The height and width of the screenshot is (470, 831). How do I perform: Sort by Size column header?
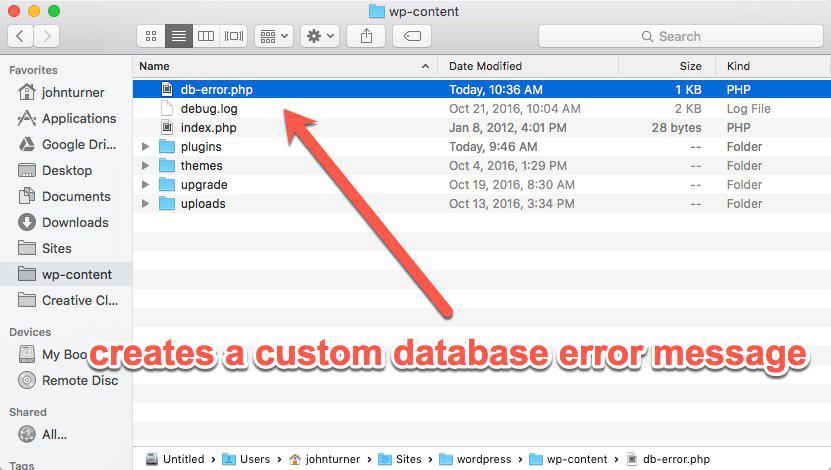coord(667,66)
